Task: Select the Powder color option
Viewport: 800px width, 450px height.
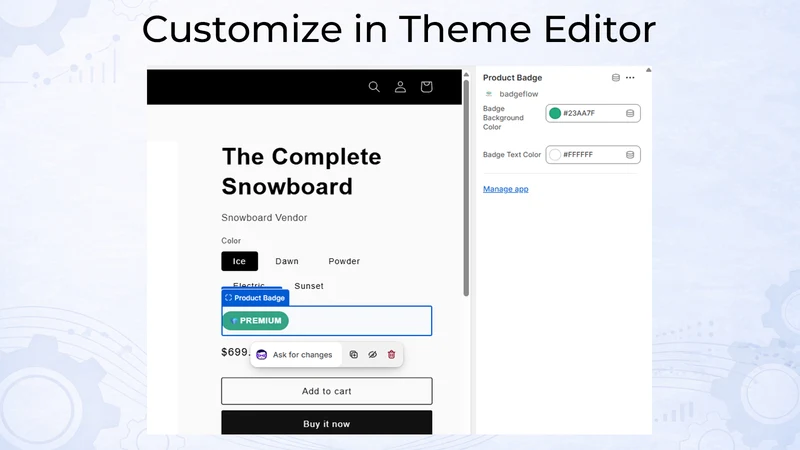Action: pyautogui.click(x=344, y=261)
